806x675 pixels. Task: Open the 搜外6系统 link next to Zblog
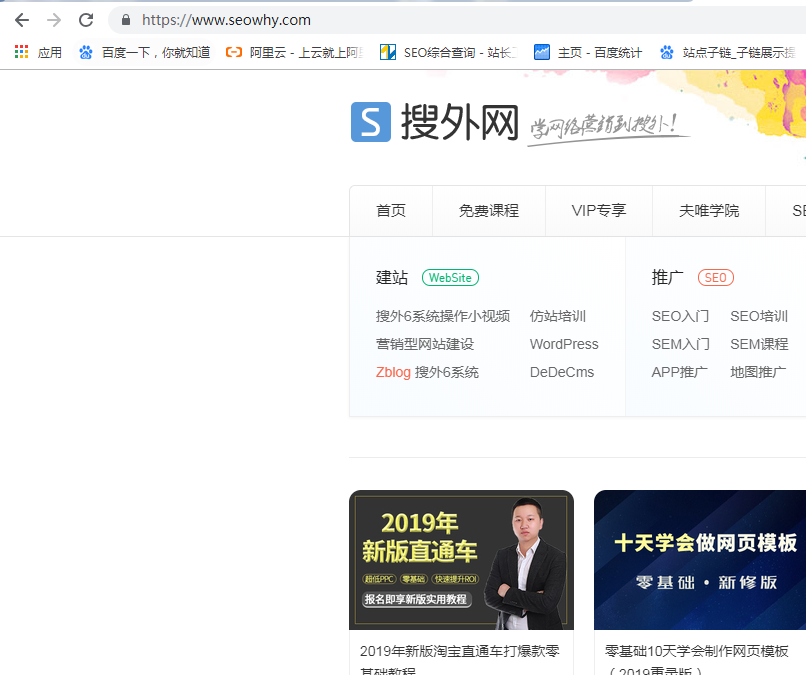447,372
